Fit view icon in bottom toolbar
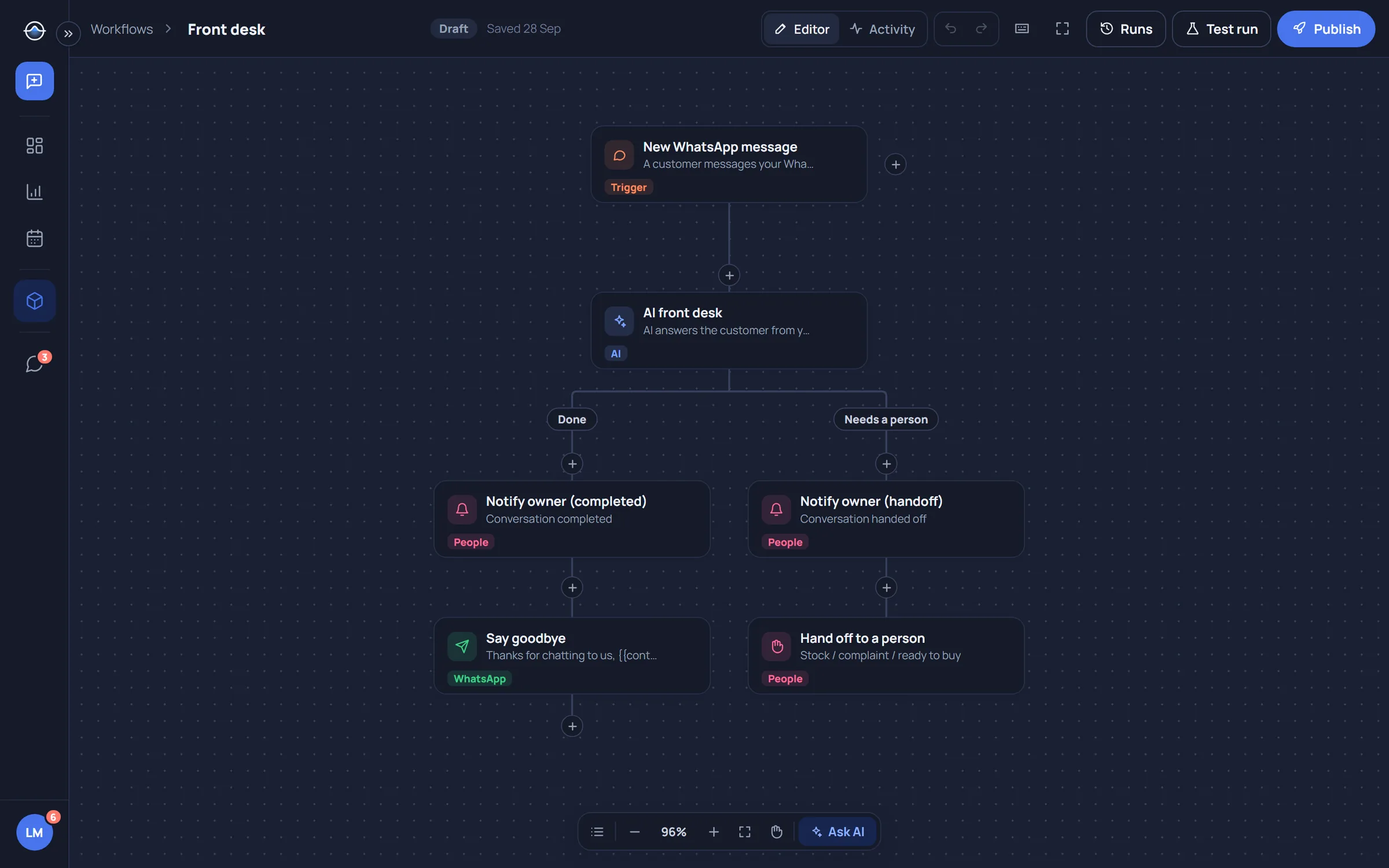Screen dimensions: 1389x868 coord(745,832)
